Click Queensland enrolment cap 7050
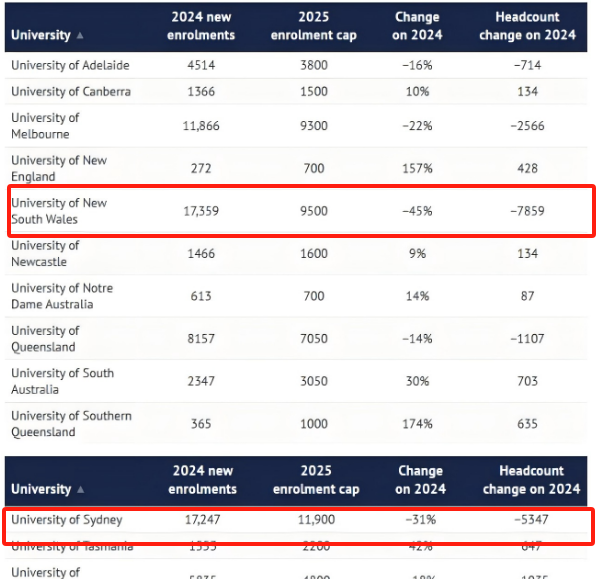Screen dimensions: 602x579 314,339
